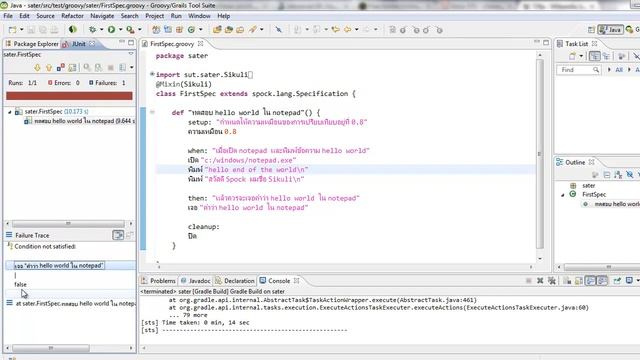Click the Open Perspective icon
Viewport: 640px width, 360px height.
(x=591, y=30)
